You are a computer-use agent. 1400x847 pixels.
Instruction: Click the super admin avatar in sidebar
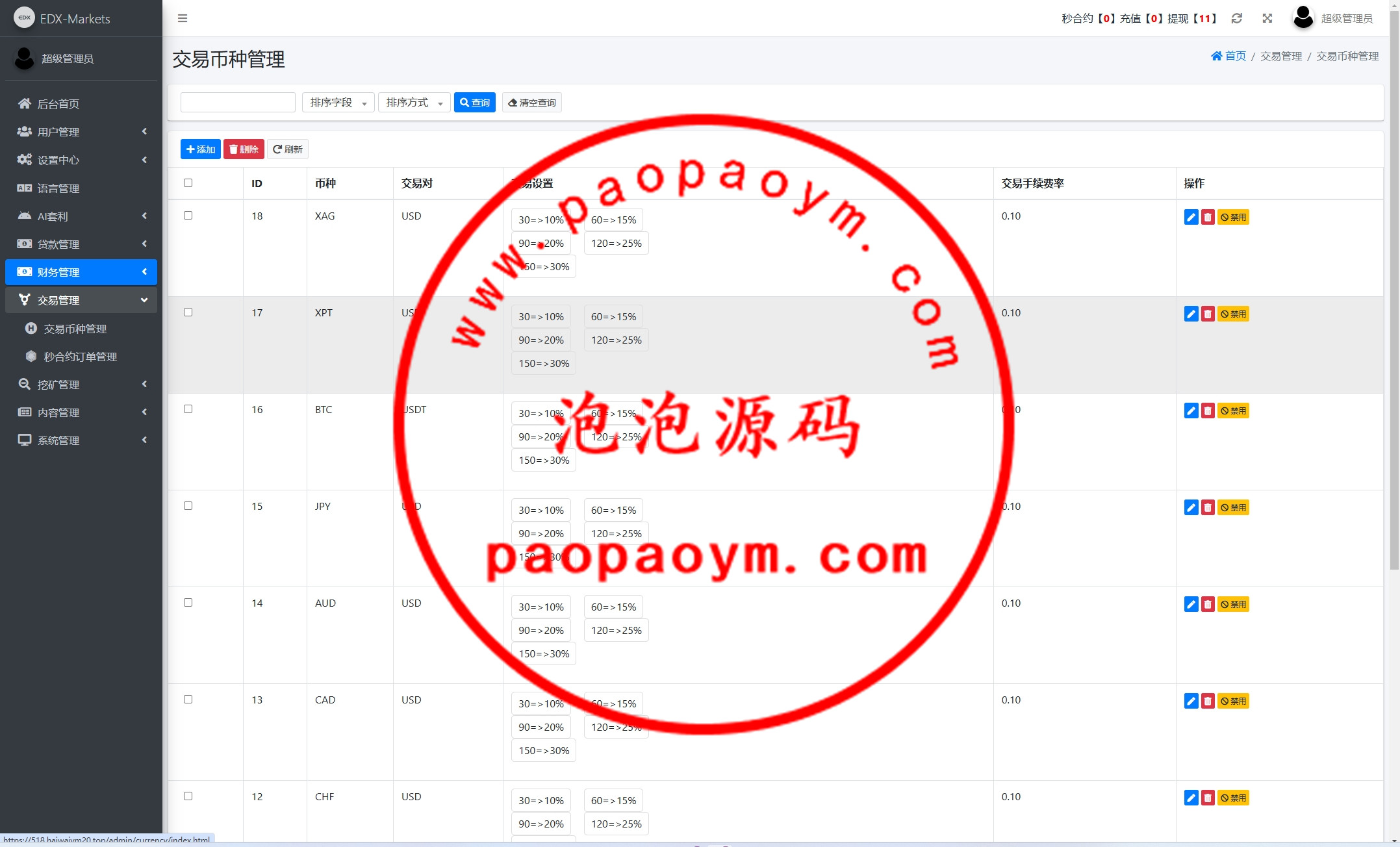point(24,58)
